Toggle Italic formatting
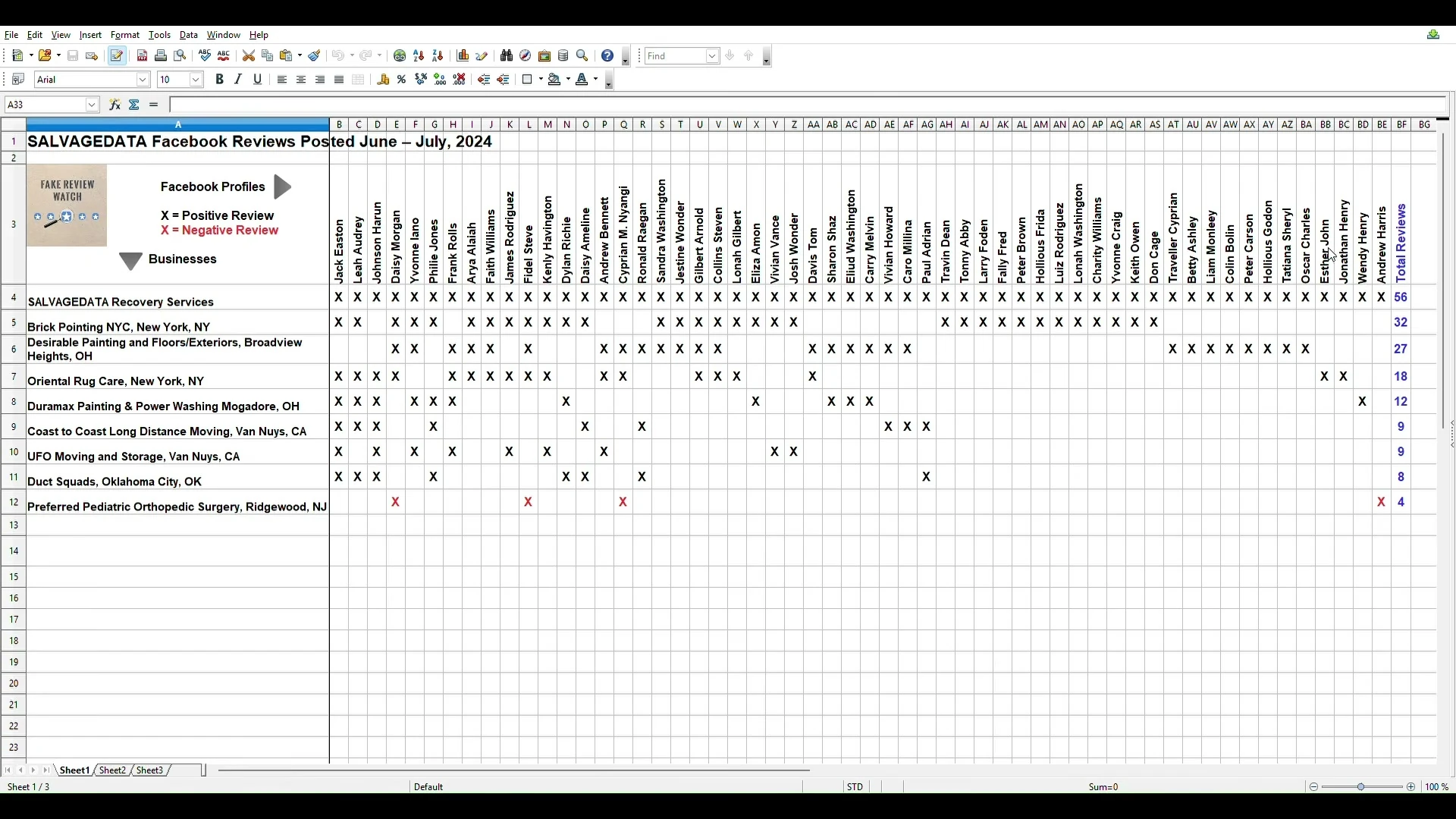The height and width of the screenshot is (819, 1456). (x=239, y=80)
